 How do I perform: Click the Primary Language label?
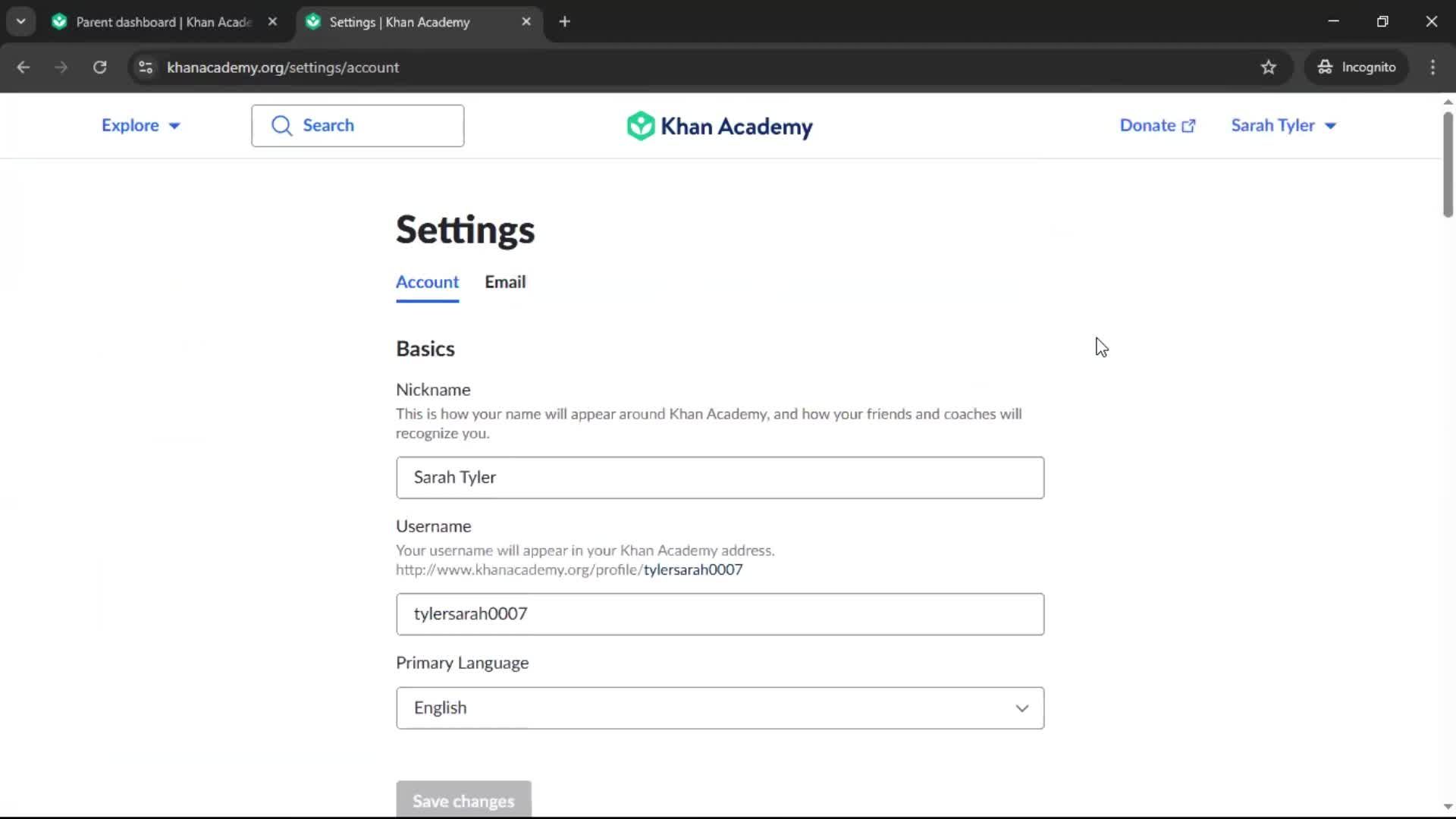click(x=462, y=663)
